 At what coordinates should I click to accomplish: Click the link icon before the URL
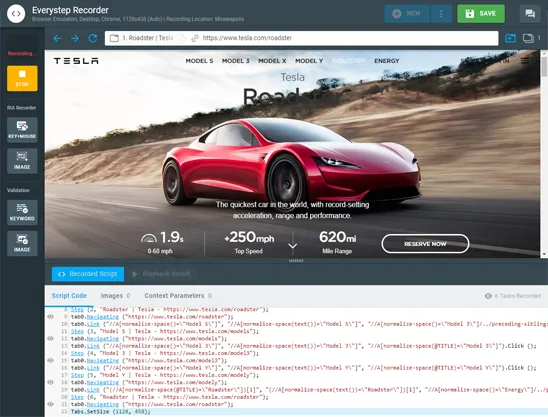(195, 38)
